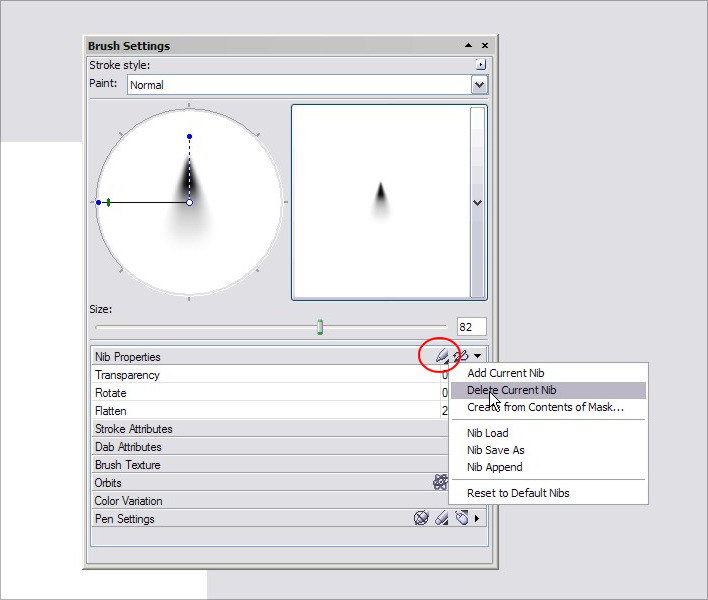The image size is (708, 600).
Task: Click the green flatten handle on the dial
Action: tap(108, 202)
